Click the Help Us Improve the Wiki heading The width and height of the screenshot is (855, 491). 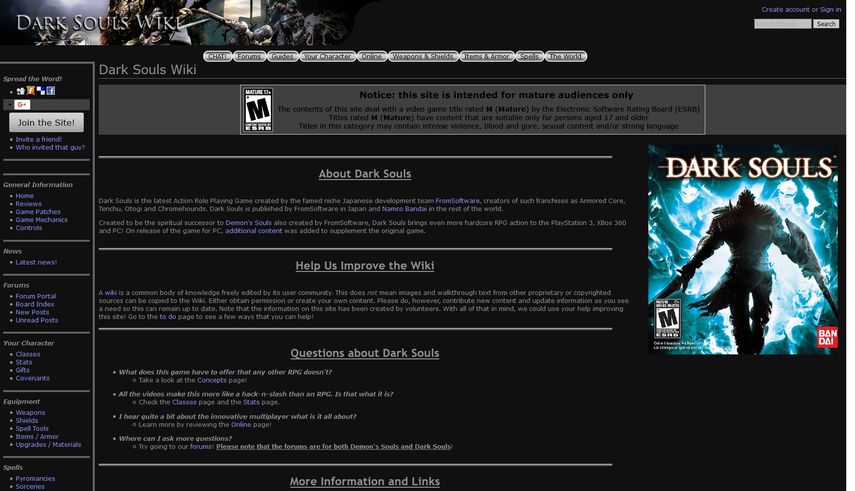coord(365,266)
